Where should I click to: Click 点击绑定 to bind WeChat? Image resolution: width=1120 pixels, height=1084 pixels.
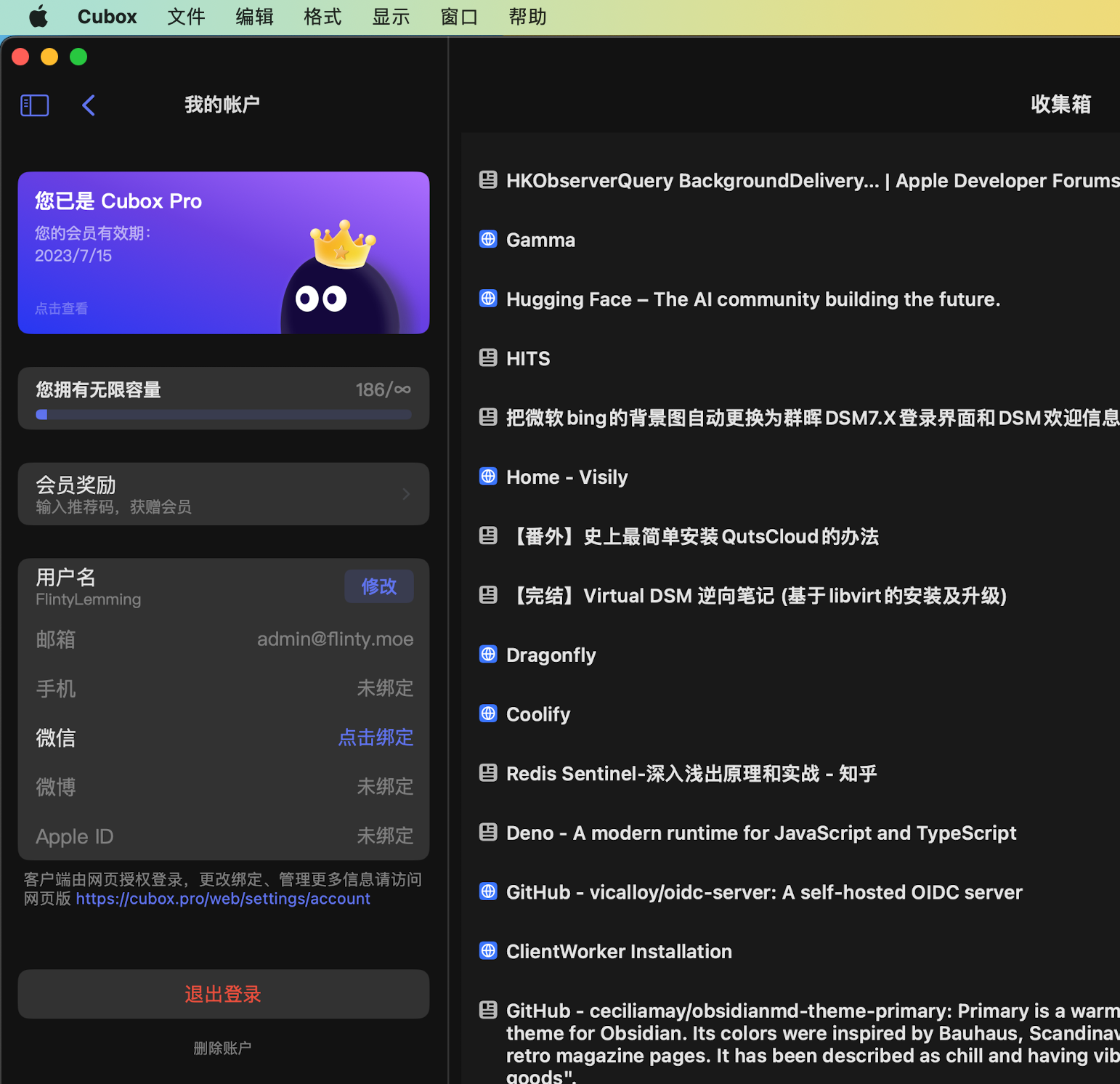(x=376, y=737)
